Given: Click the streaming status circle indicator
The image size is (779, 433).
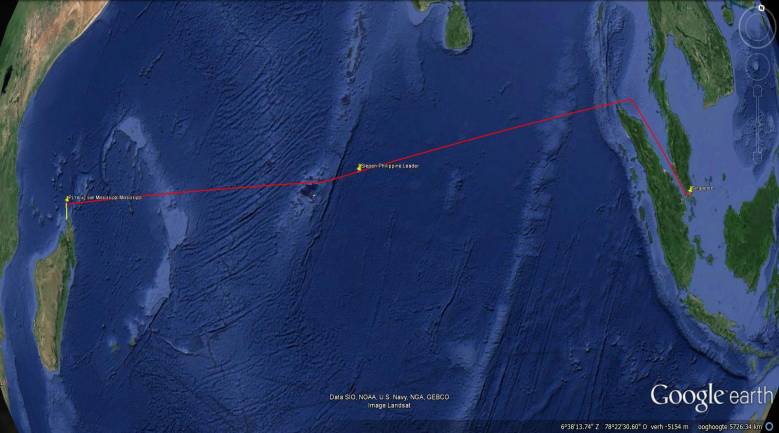Looking at the screenshot, I should click(770, 427).
